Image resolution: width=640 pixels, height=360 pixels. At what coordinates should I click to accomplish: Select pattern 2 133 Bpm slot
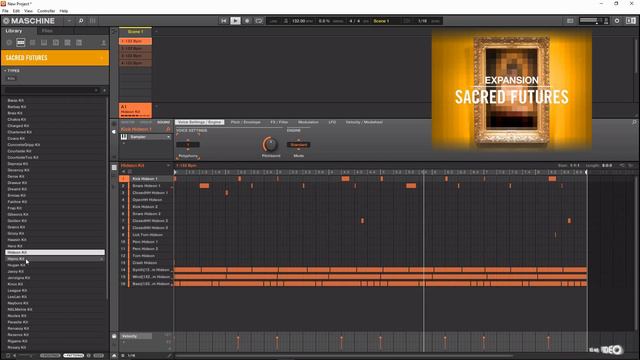pos(135,49)
